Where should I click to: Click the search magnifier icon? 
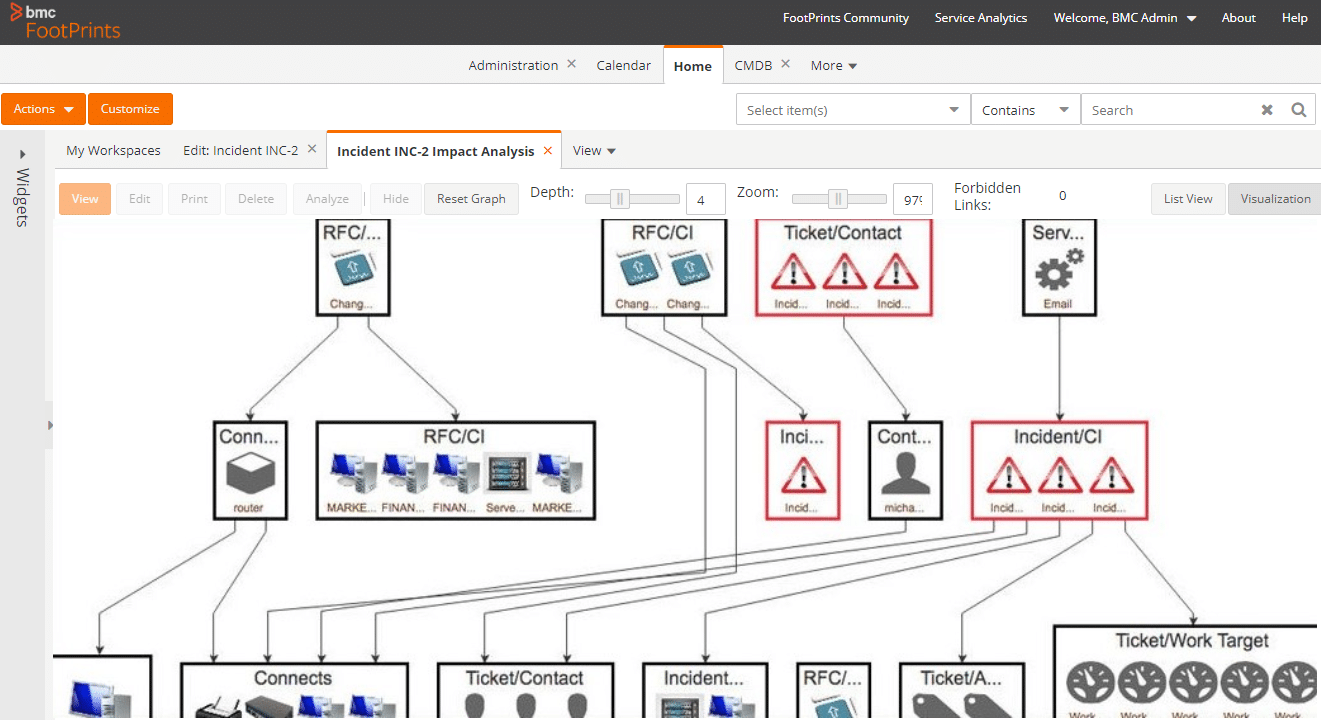(1298, 110)
